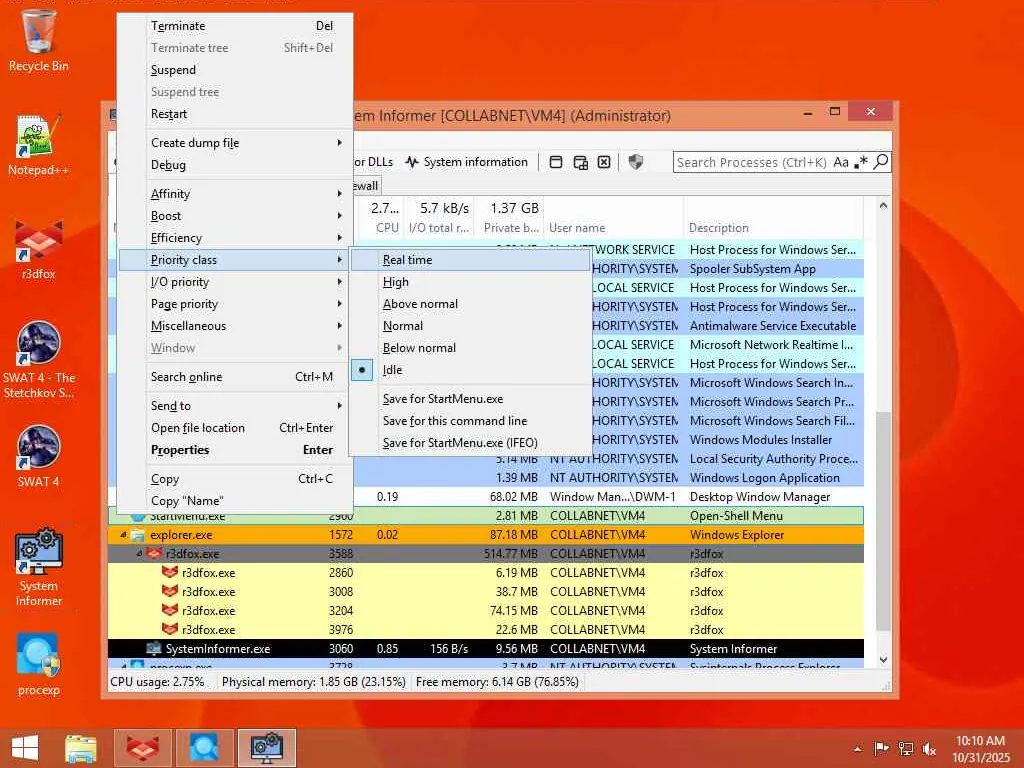
Task: Open the procexp desktop shortcut
Action: 39,665
